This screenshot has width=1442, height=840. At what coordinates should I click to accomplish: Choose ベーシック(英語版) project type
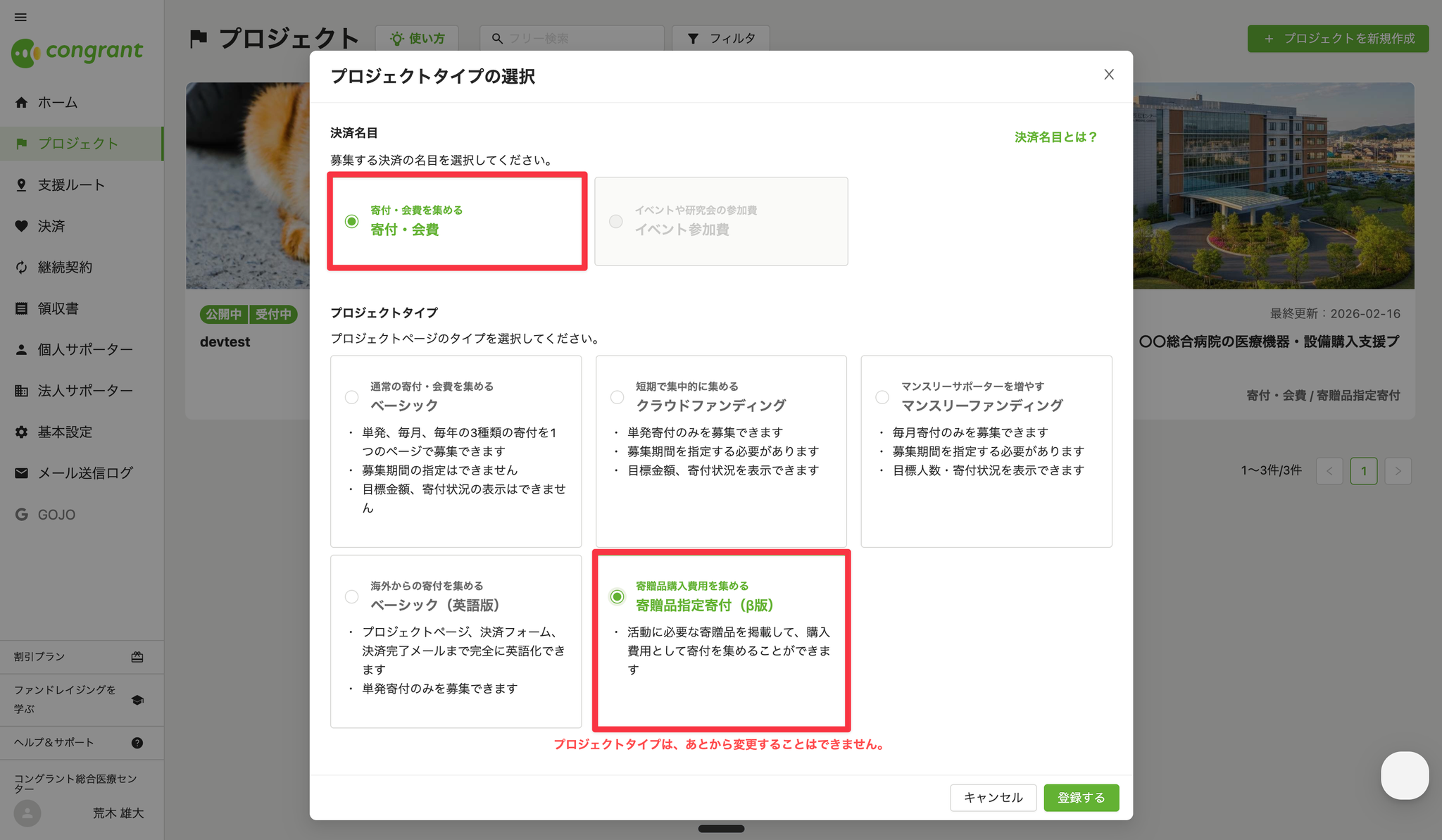click(x=351, y=597)
